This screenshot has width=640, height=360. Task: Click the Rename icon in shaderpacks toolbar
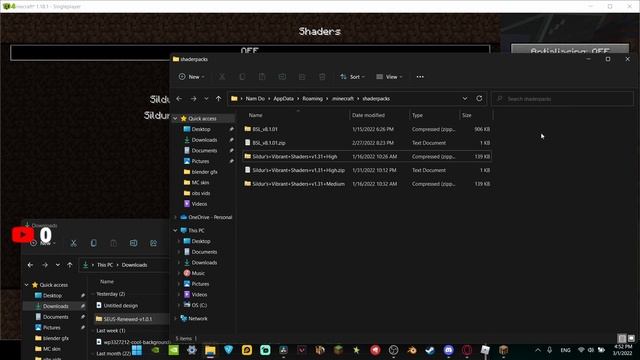(x=282, y=77)
